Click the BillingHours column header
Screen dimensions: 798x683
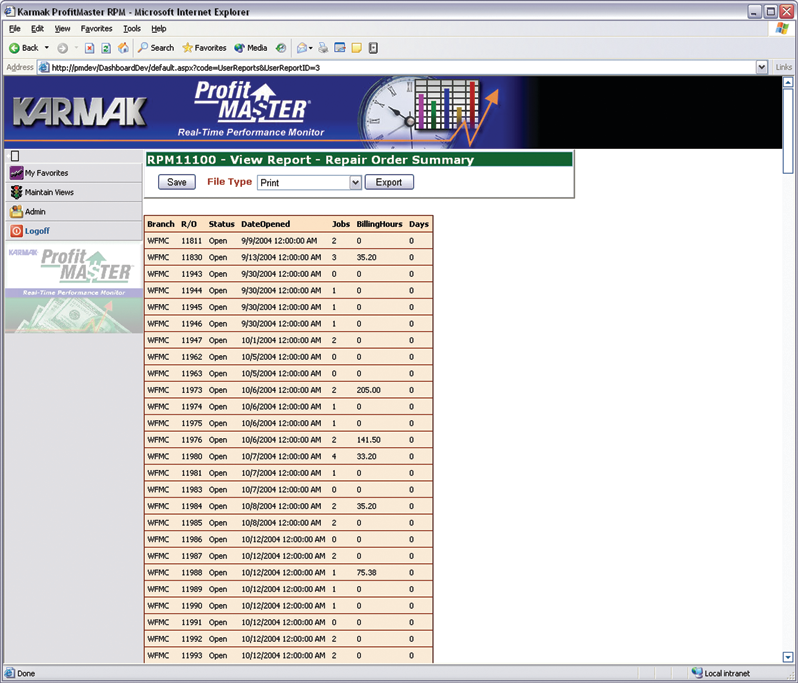pos(379,224)
